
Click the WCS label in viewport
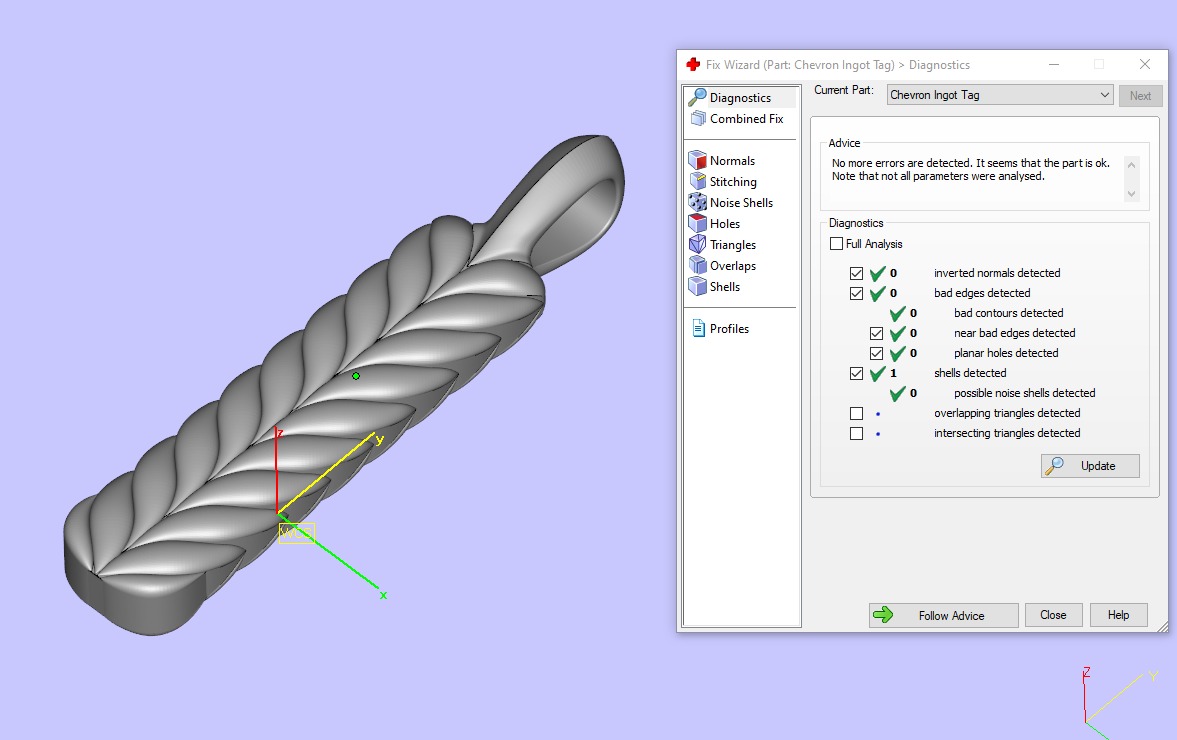click(297, 533)
